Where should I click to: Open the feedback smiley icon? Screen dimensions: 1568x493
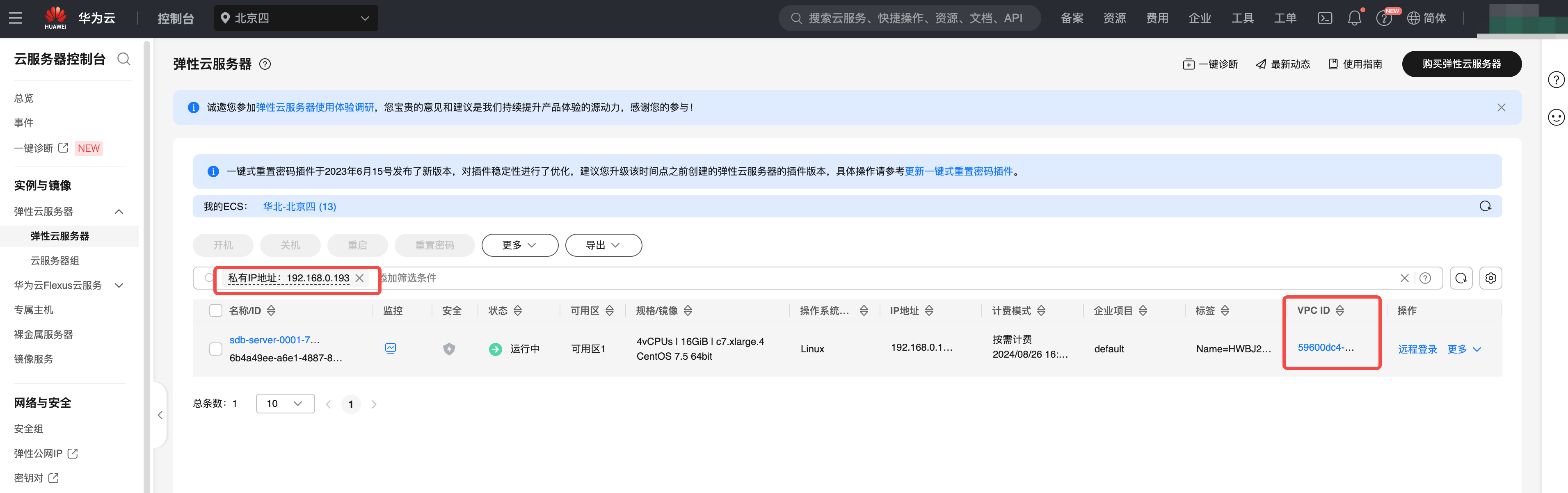1557,117
